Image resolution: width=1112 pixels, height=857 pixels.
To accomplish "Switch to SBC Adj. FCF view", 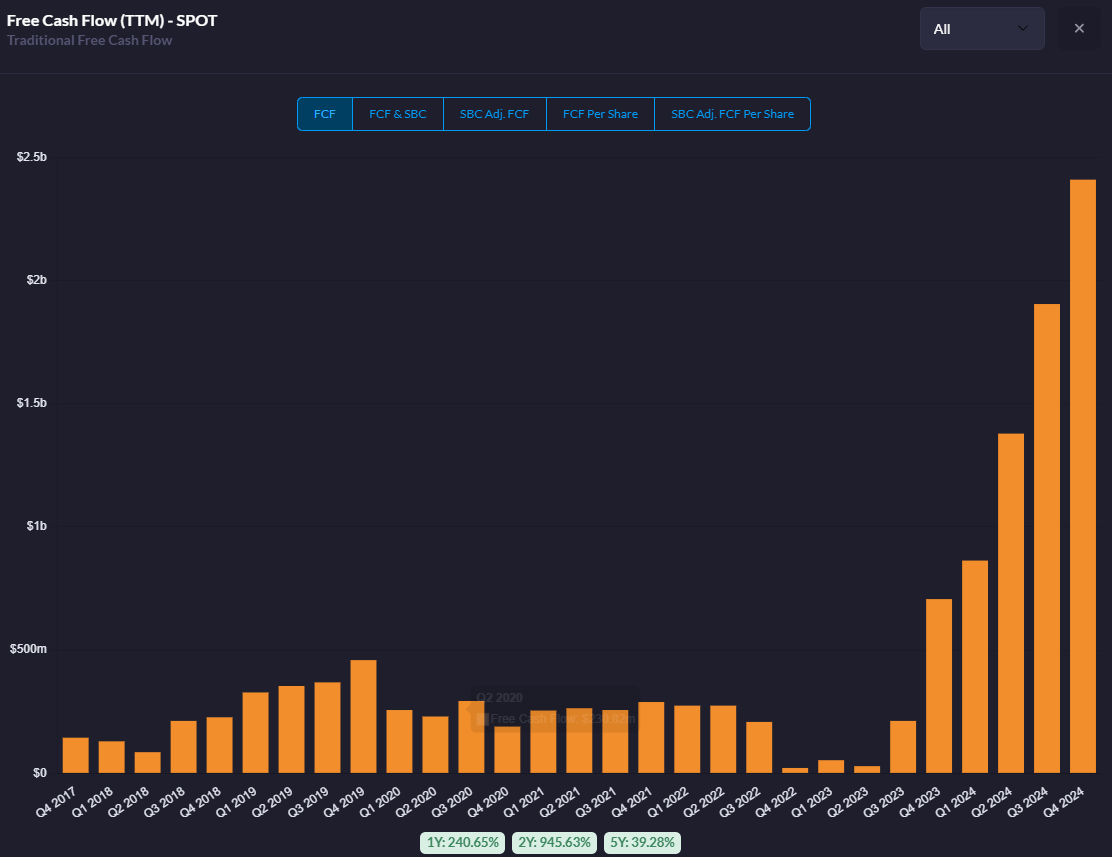I will tap(495, 114).
